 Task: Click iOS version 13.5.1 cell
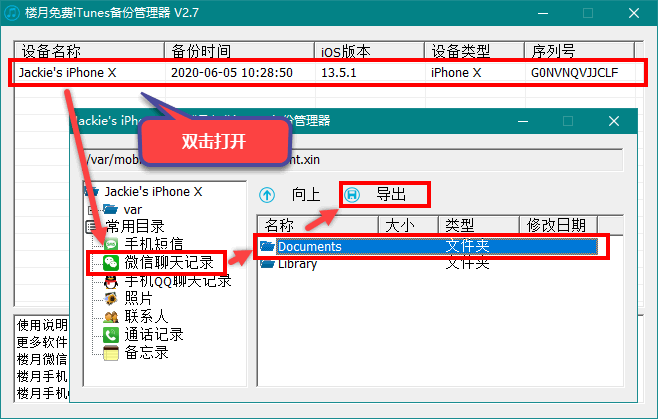[338, 73]
